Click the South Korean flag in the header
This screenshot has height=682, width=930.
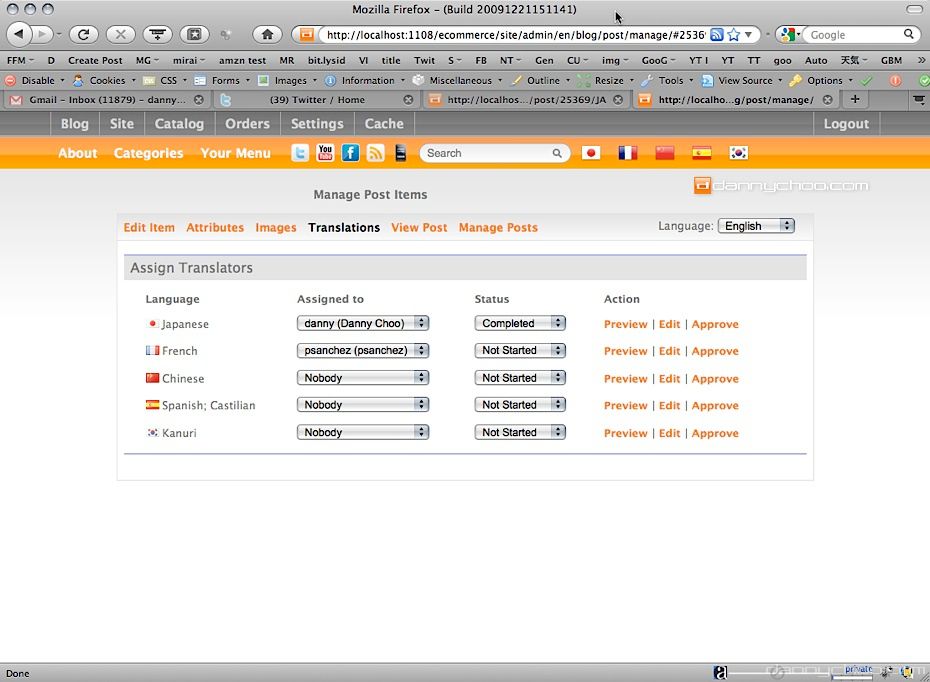coord(739,153)
